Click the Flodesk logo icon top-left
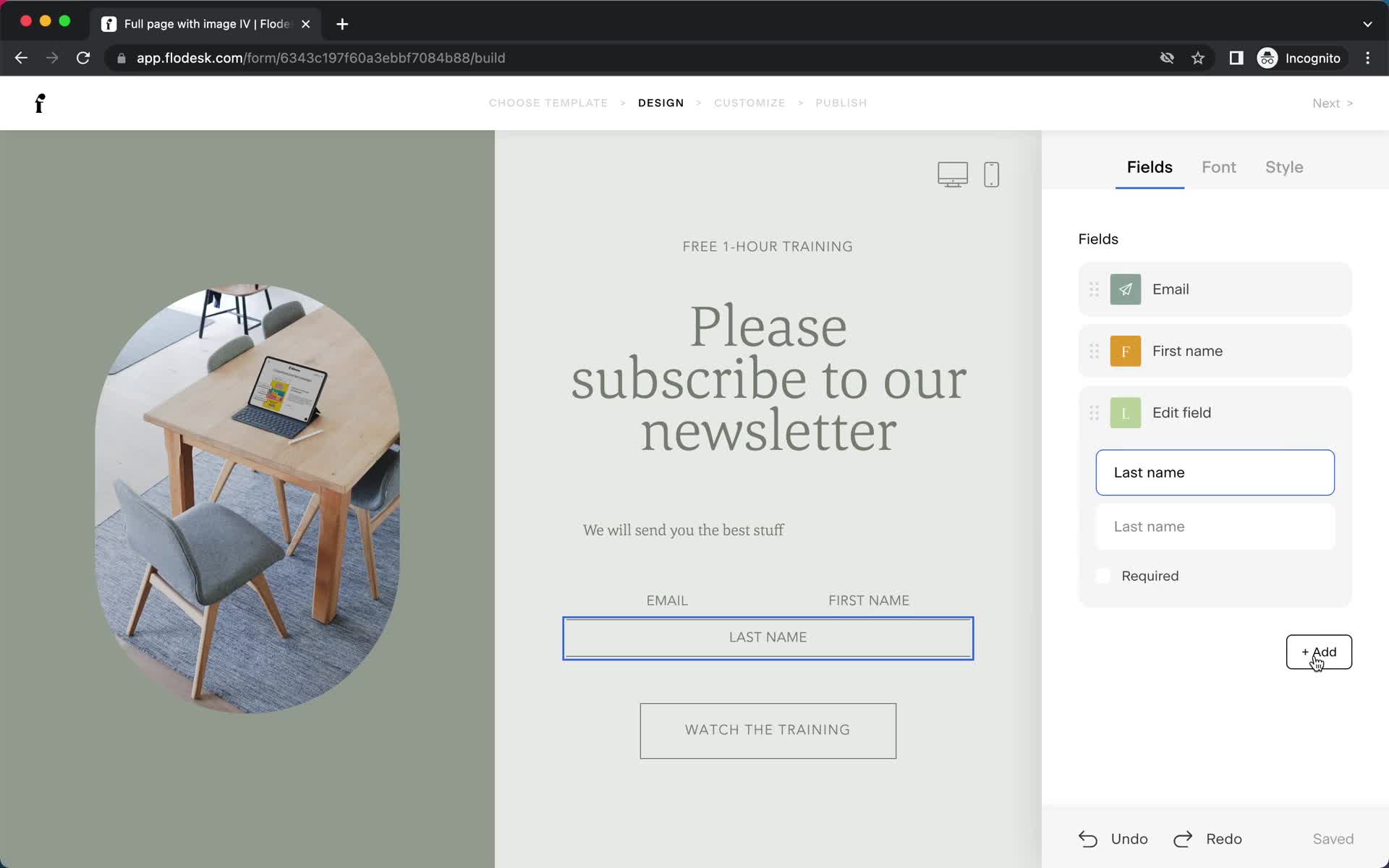The height and width of the screenshot is (868, 1389). (39, 103)
